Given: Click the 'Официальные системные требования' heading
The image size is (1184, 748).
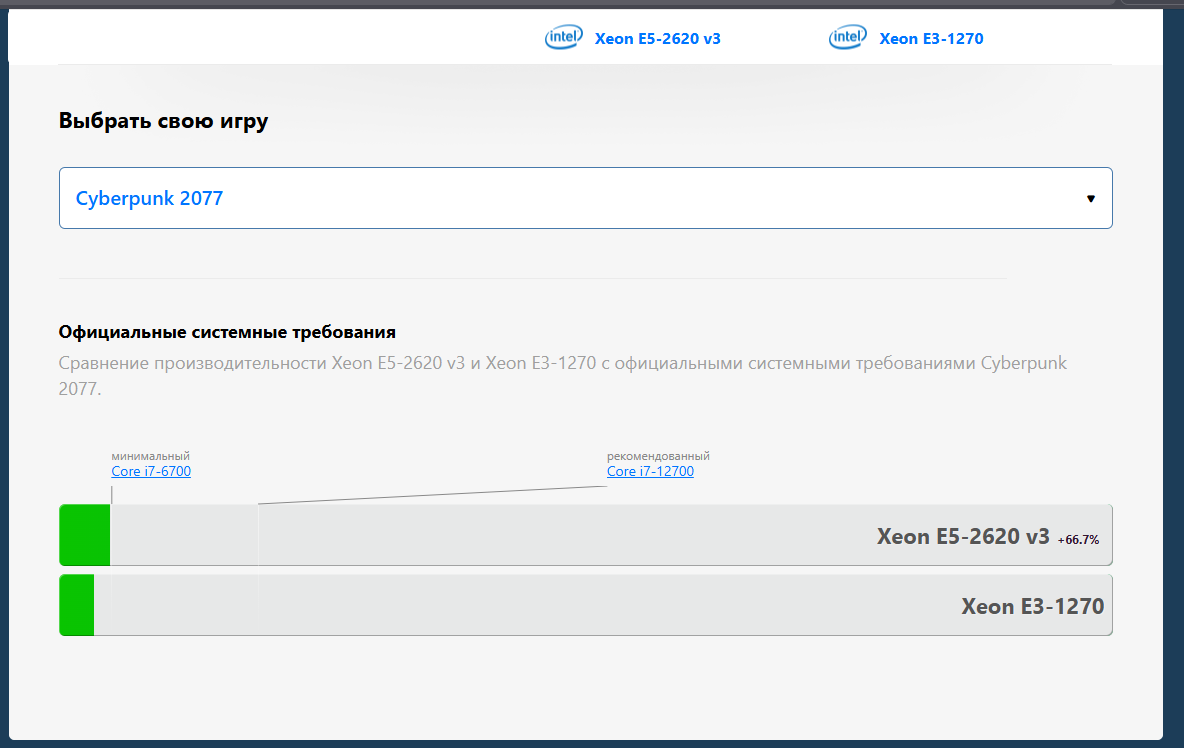Looking at the screenshot, I should pos(227,332).
